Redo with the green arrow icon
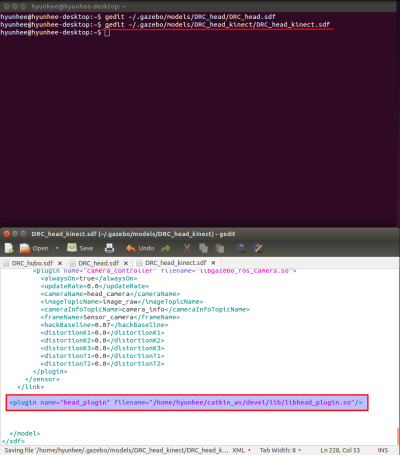Viewport: 400px width, 455px height. pyautogui.click(x=166, y=248)
